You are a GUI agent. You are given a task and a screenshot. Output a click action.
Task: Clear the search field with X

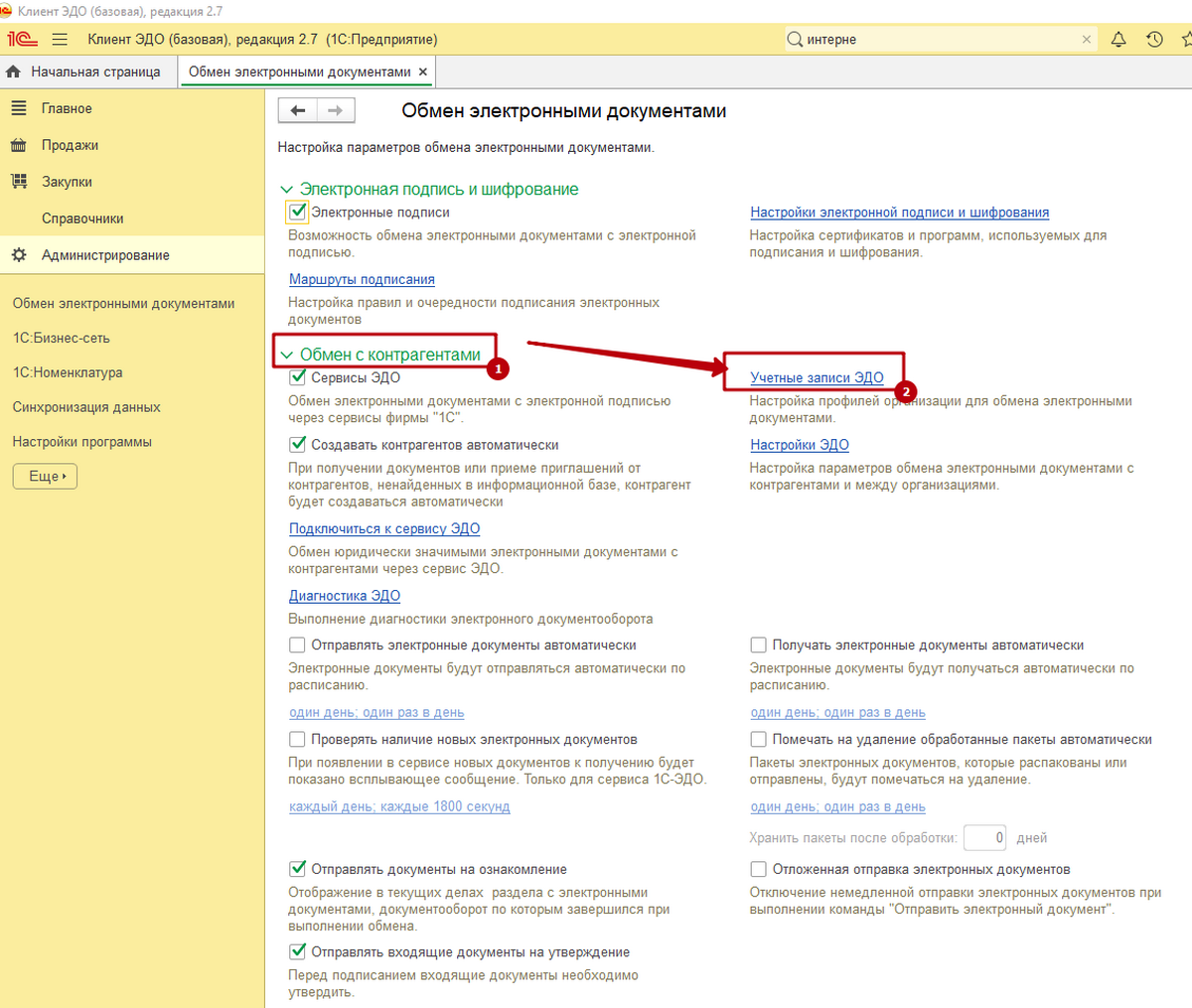(1087, 40)
